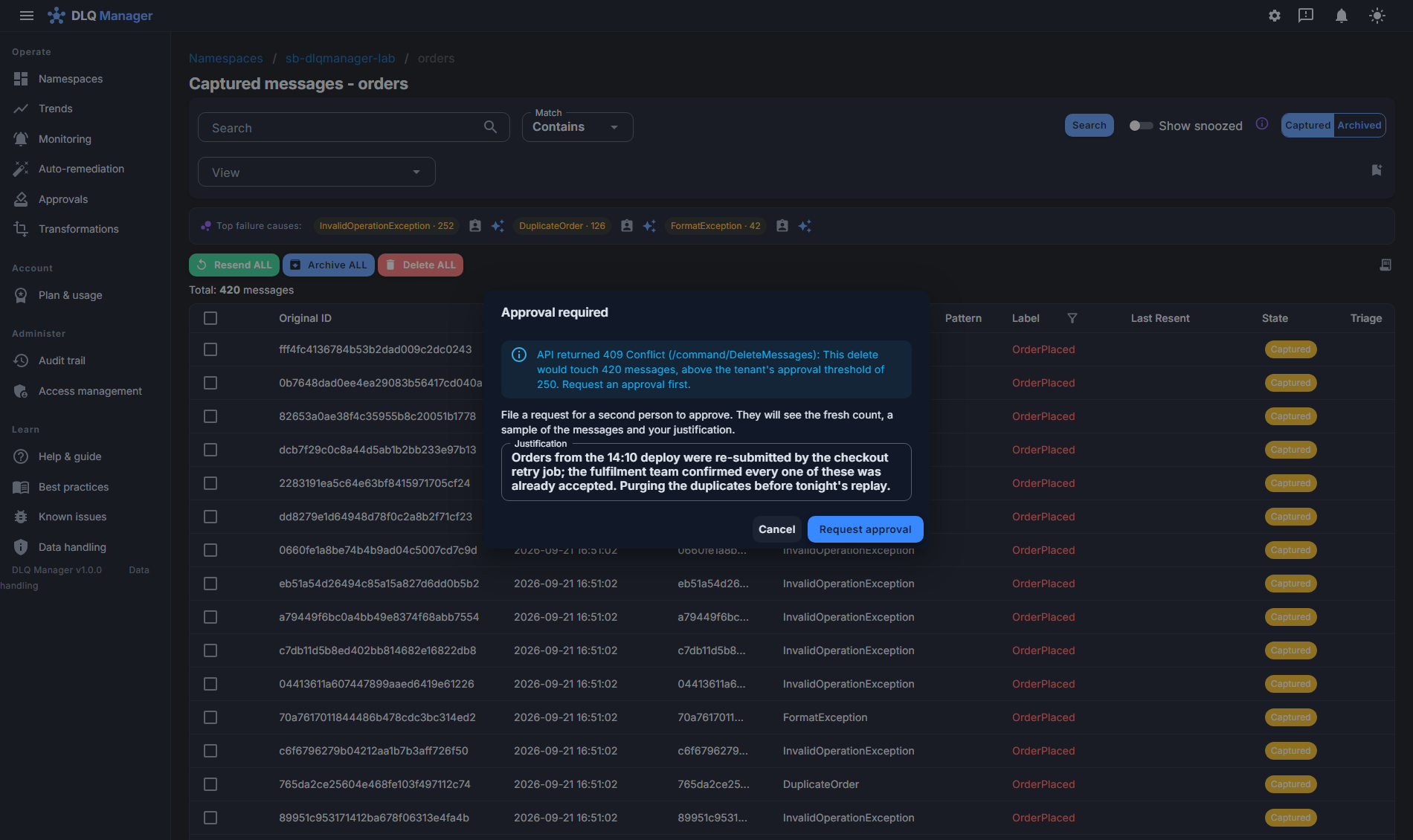1413x840 pixels.
Task: Toggle the Show snoozed switch
Action: 1141,126
